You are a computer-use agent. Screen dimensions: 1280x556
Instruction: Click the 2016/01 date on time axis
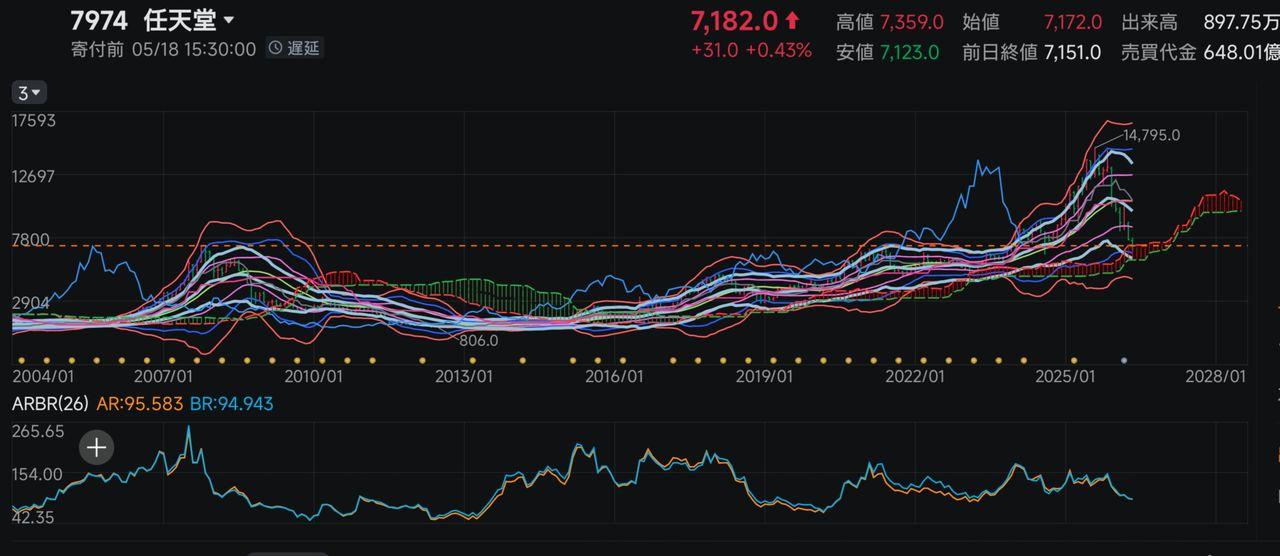pos(614,377)
